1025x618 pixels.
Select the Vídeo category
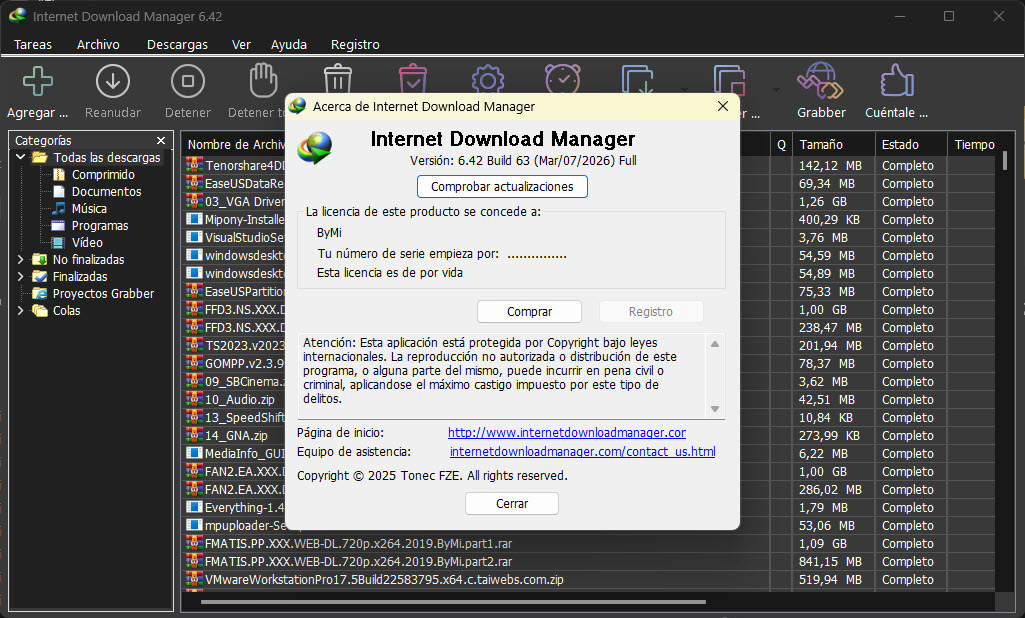[87, 243]
